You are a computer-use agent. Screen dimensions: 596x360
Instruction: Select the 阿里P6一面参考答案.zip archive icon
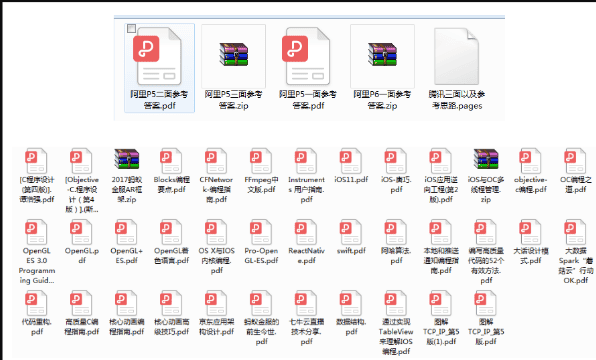pyautogui.click(x=382, y=54)
